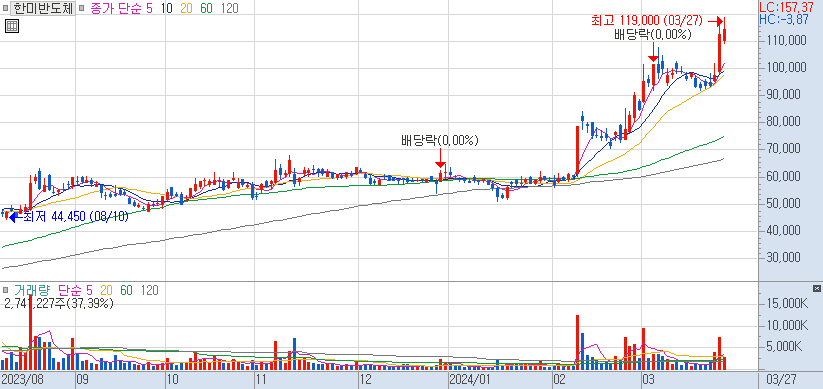Click the 최저 44,450 (08/10) low label

tap(76, 216)
